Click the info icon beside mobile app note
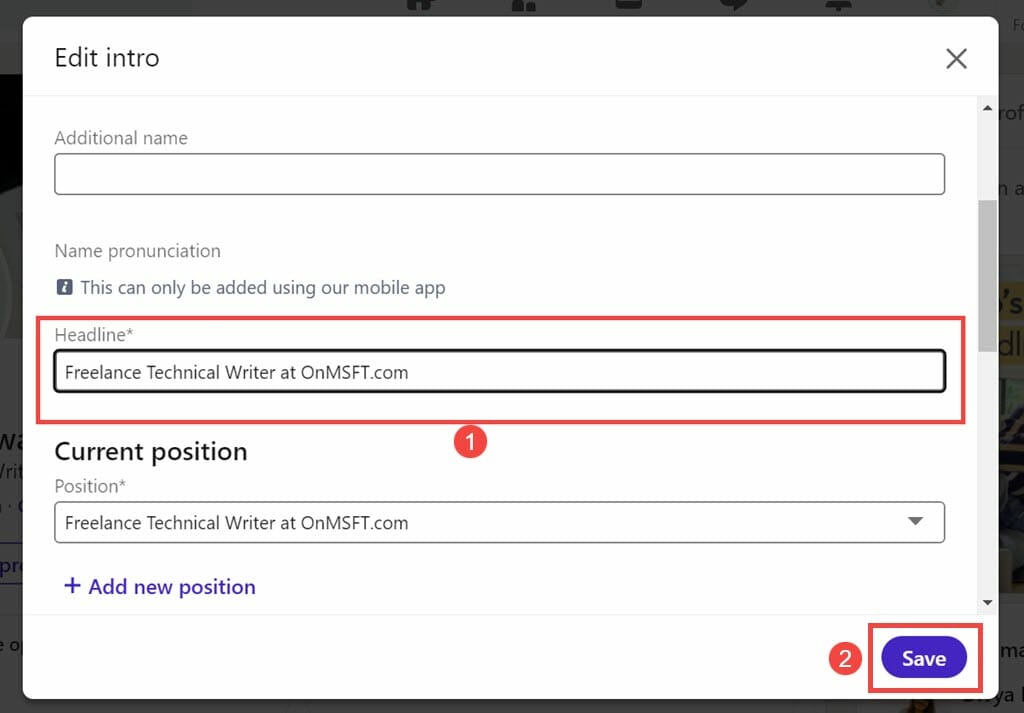This screenshot has height=713, width=1024. pyautogui.click(x=64, y=287)
